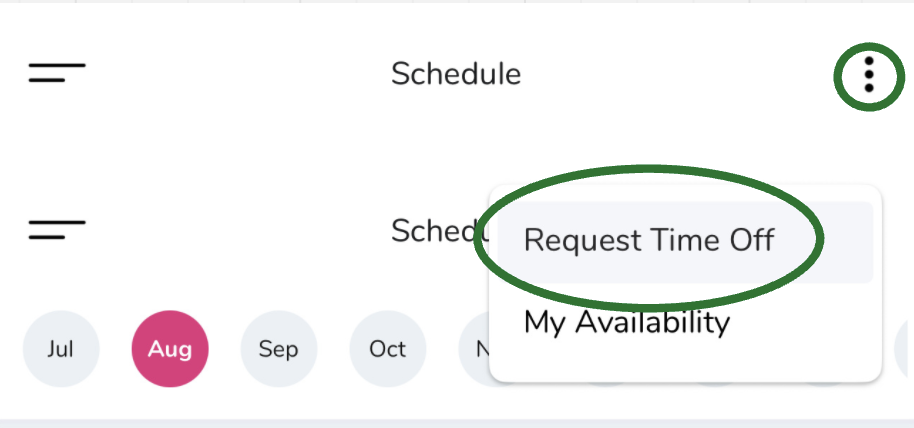Click the thin grey strip above the header
This screenshot has height=428, width=914.
(457, 2)
